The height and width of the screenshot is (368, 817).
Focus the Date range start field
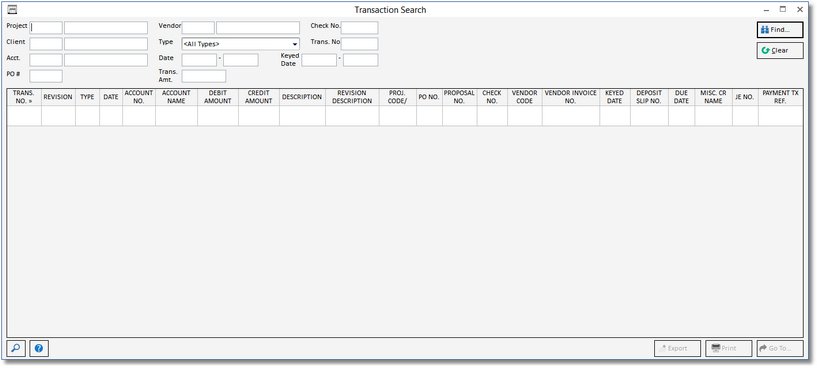[199, 60]
